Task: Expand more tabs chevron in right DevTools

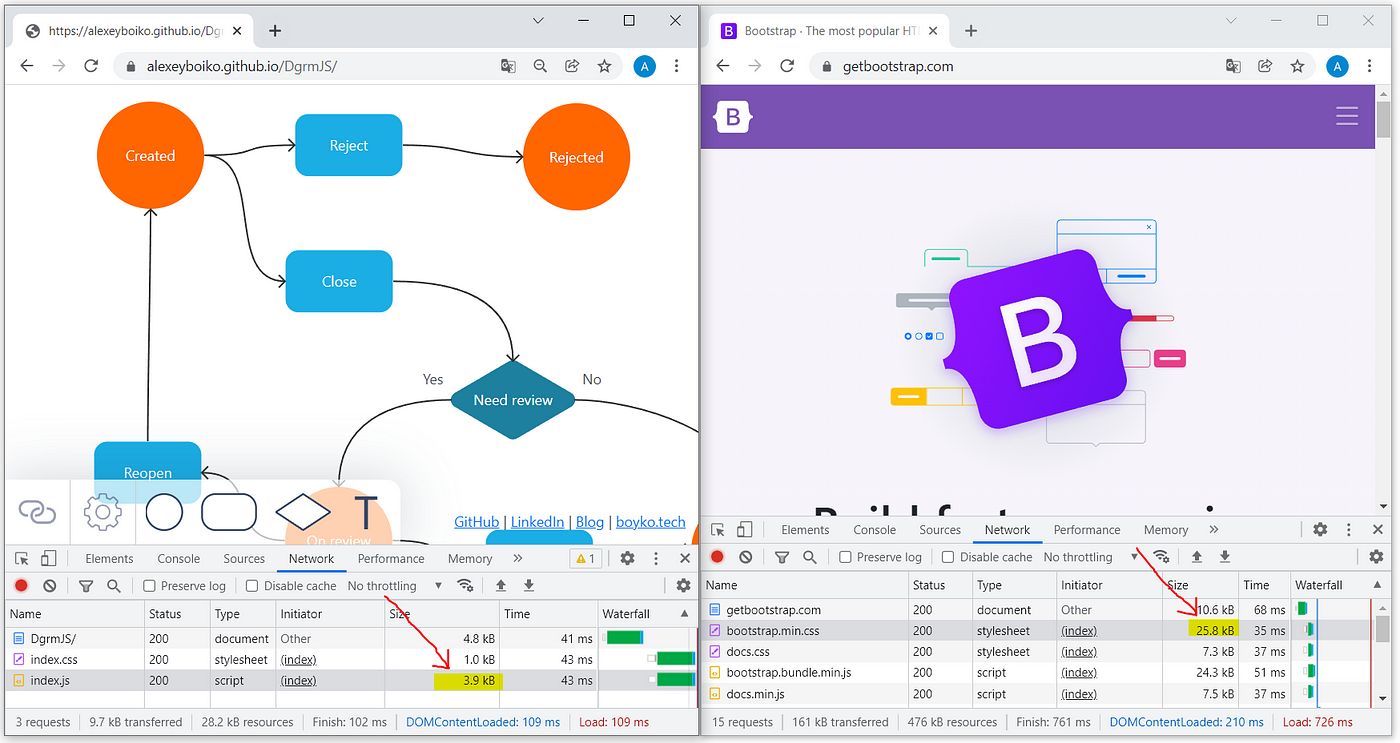Action: (x=1213, y=530)
